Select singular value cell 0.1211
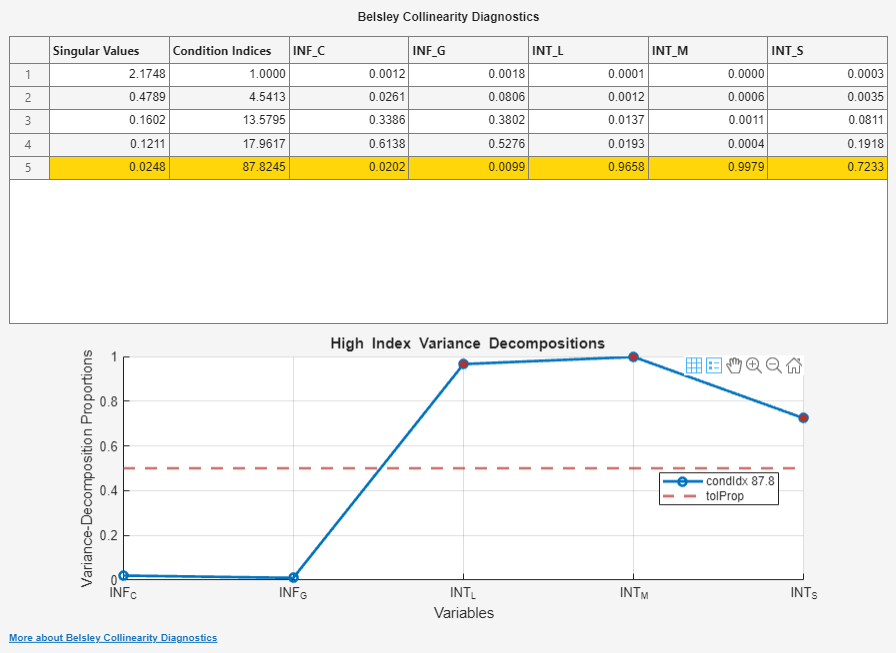This screenshot has height=653, width=896. (x=110, y=145)
